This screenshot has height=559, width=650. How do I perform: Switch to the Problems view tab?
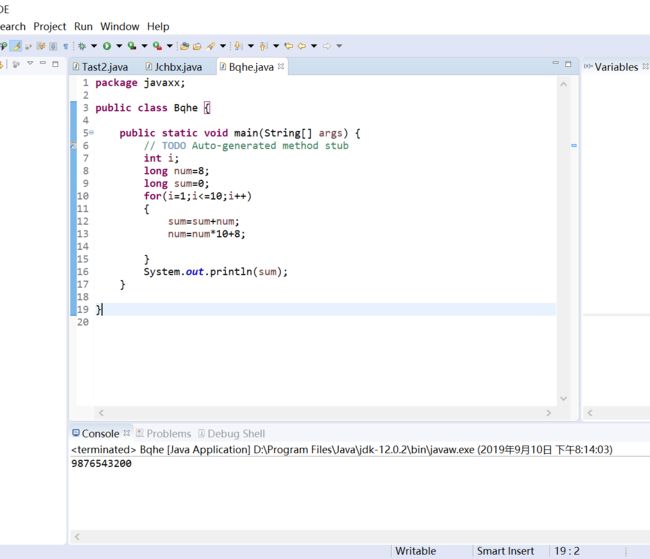(x=164, y=433)
